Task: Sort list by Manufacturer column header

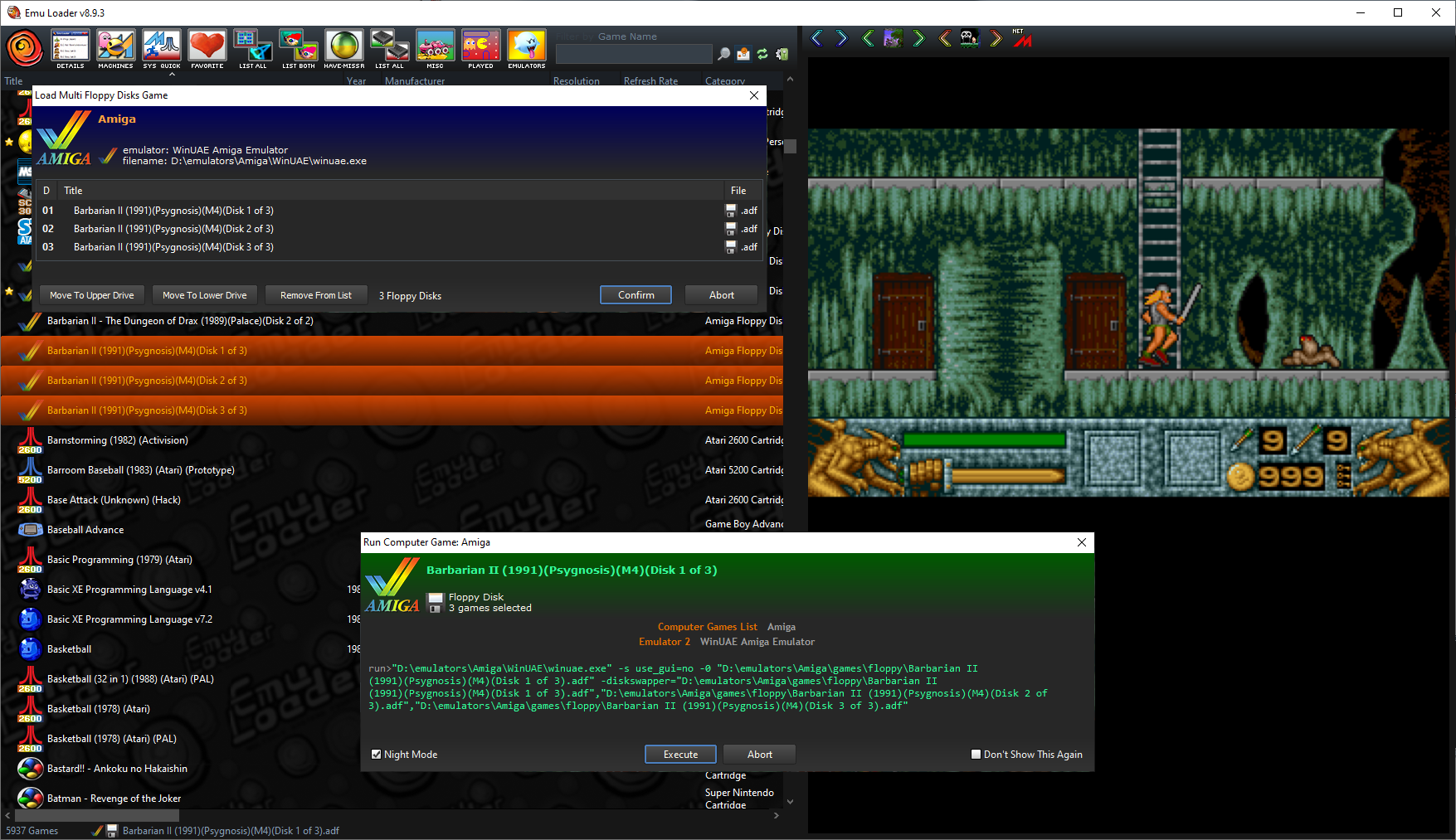Action: pyautogui.click(x=415, y=81)
